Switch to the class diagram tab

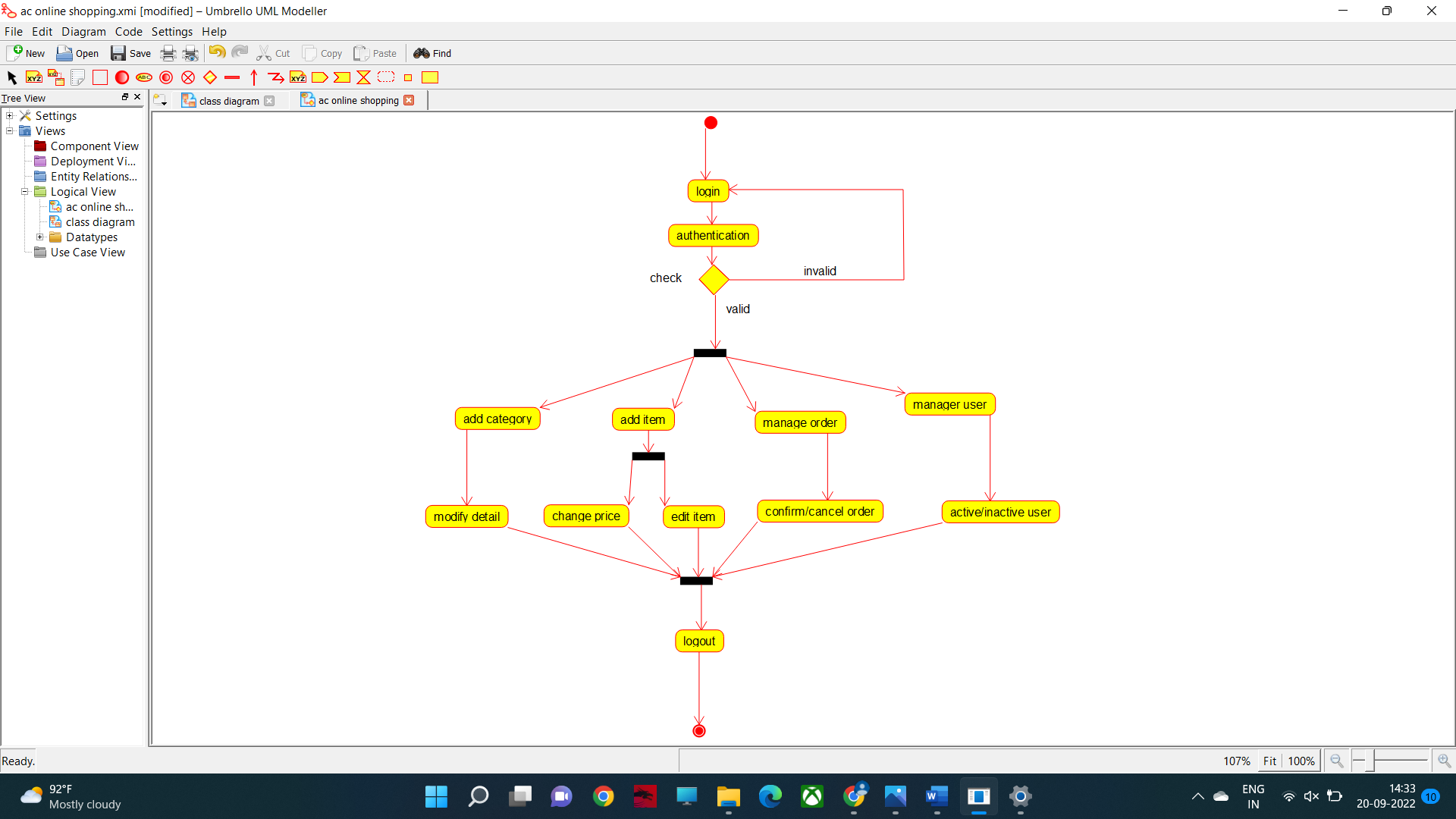coord(228,101)
